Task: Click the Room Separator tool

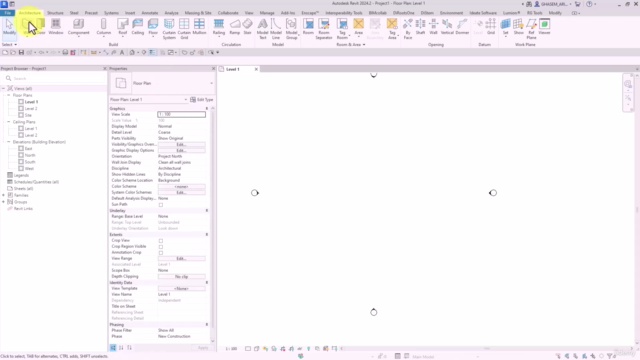Action: tap(324, 29)
